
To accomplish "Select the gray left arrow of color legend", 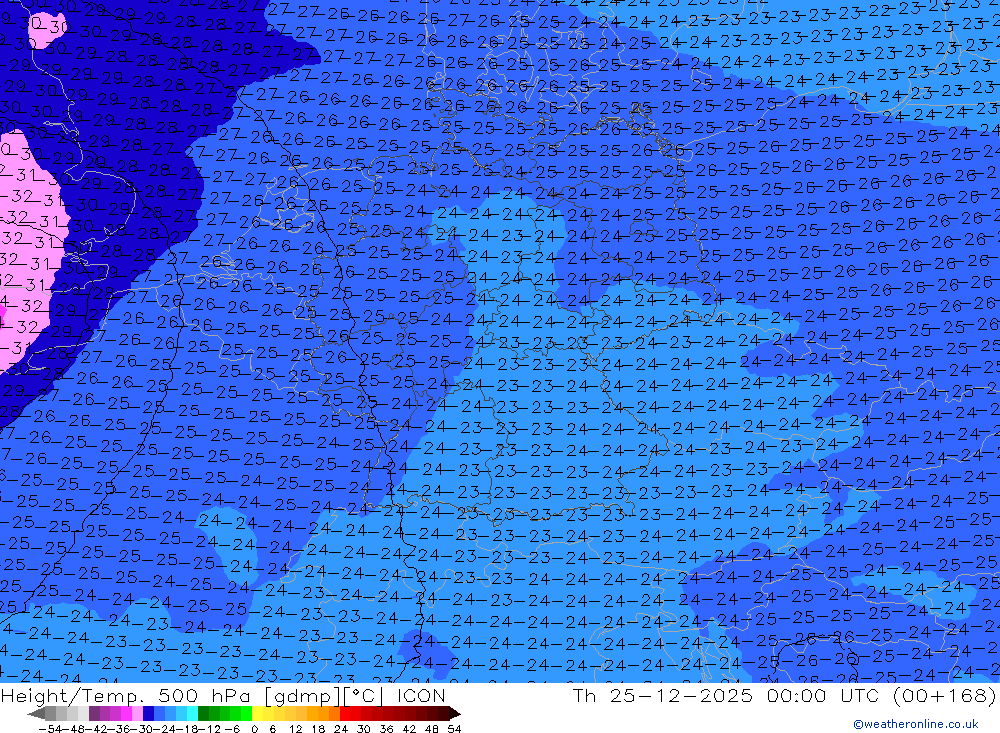I will (36, 714).
